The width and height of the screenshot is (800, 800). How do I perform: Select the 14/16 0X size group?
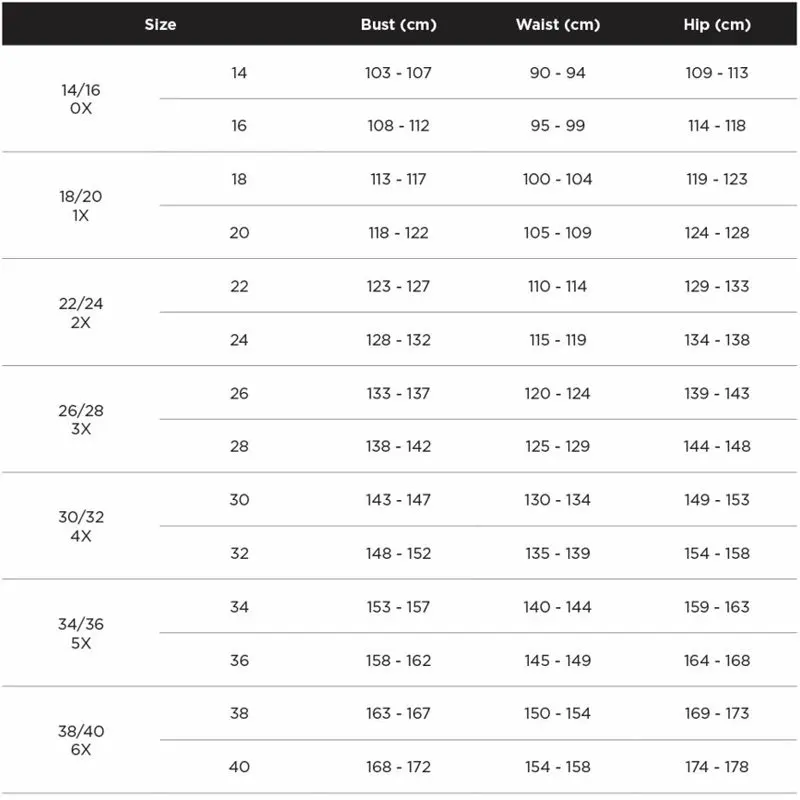click(81, 99)
